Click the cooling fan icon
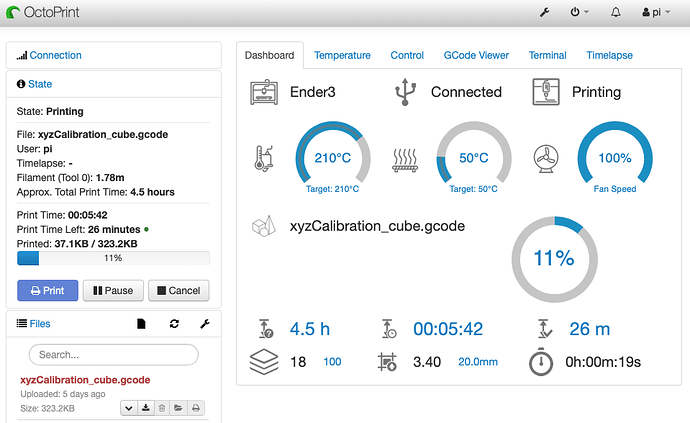Image resolution: width=690 pixels, height=423 pixels. [x=546, y=159]
